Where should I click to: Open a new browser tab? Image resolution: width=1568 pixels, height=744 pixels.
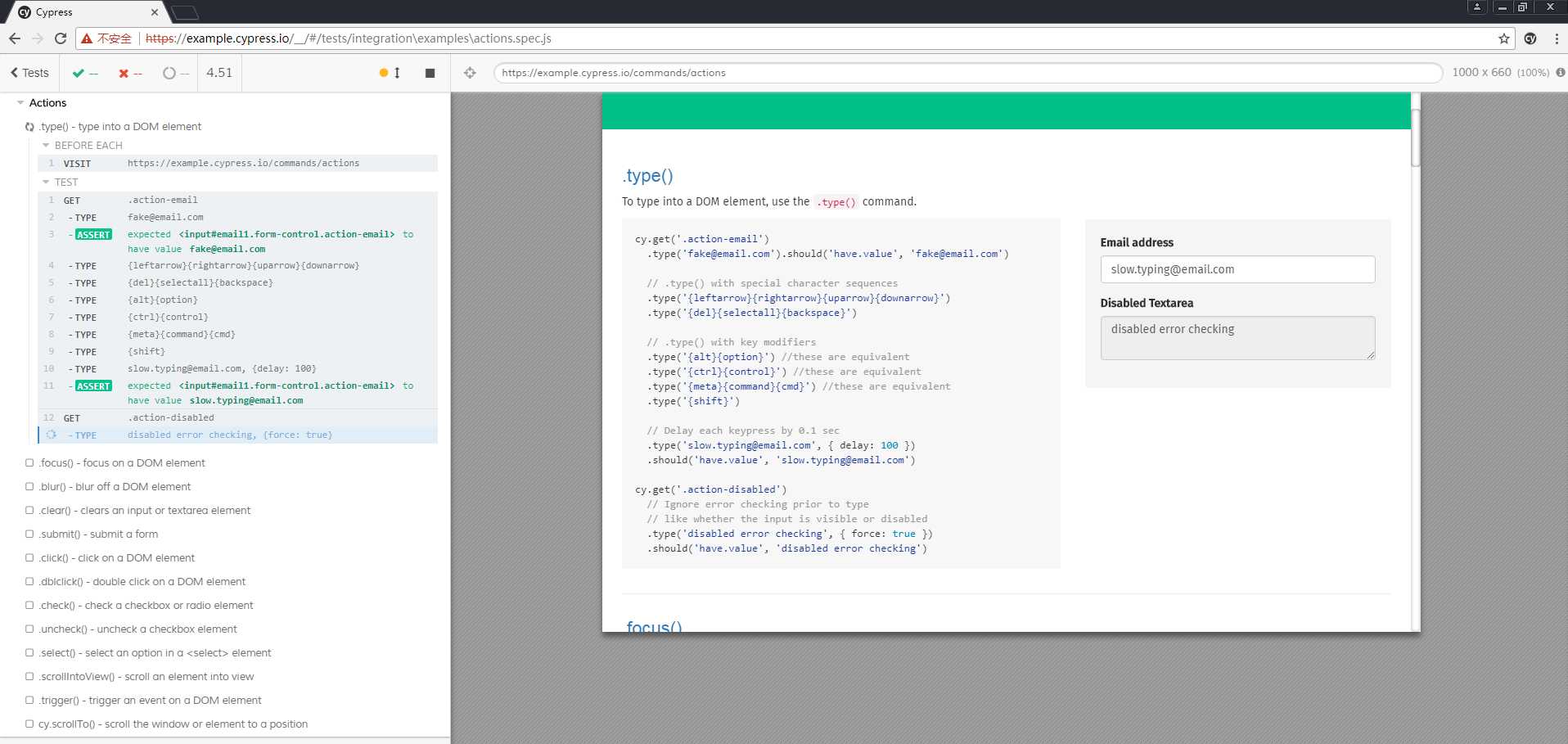click(185, 13)
